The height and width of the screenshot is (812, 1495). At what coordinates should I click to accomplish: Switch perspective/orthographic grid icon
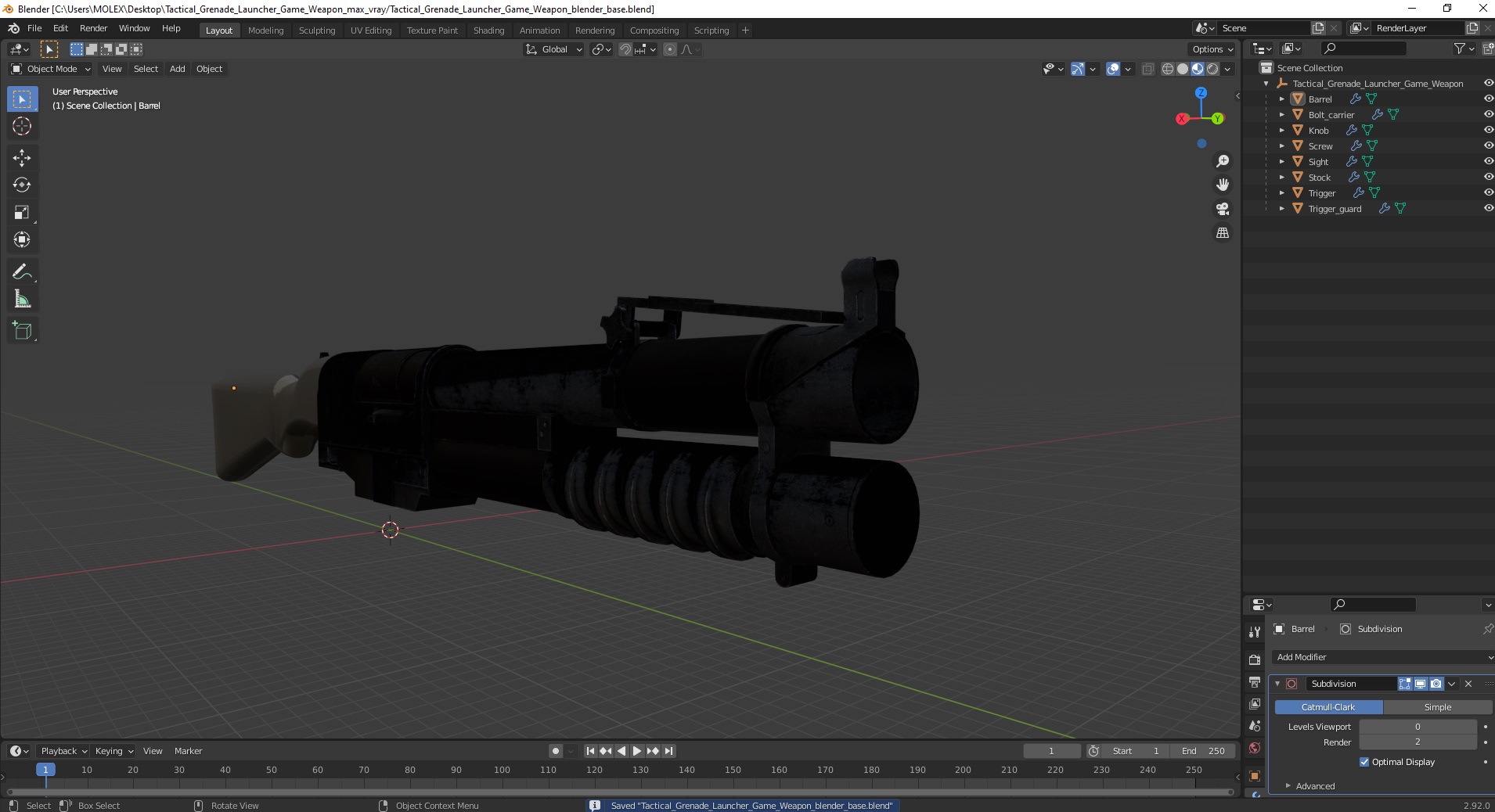point(1222,233)
